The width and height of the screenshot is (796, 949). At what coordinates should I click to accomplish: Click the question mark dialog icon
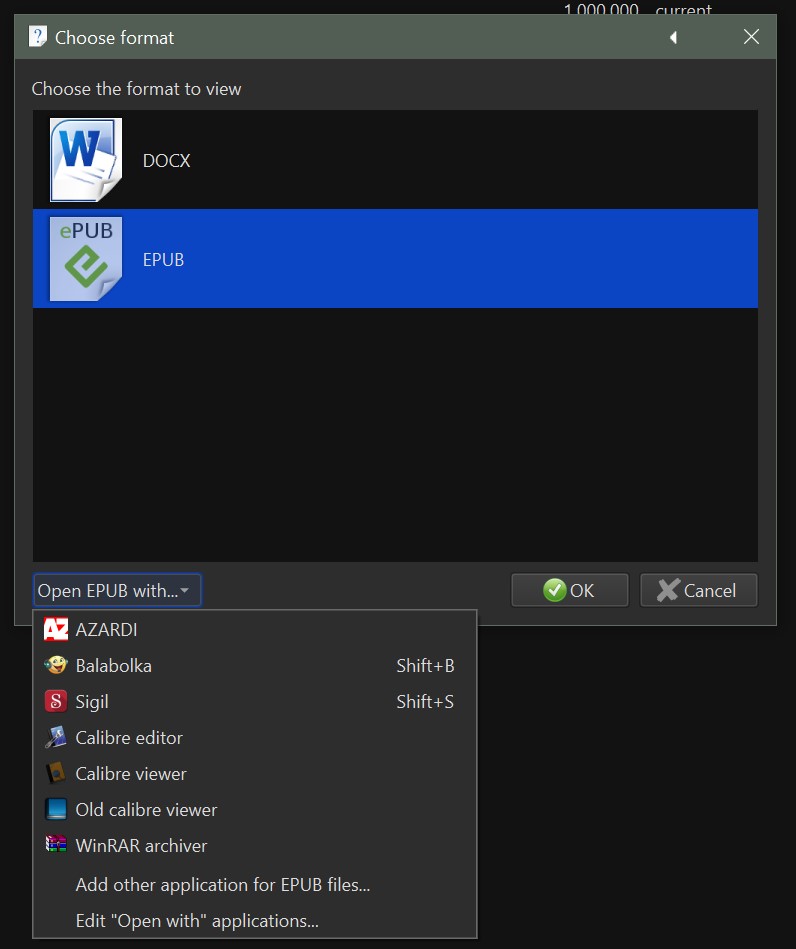[x=38, y=37]
